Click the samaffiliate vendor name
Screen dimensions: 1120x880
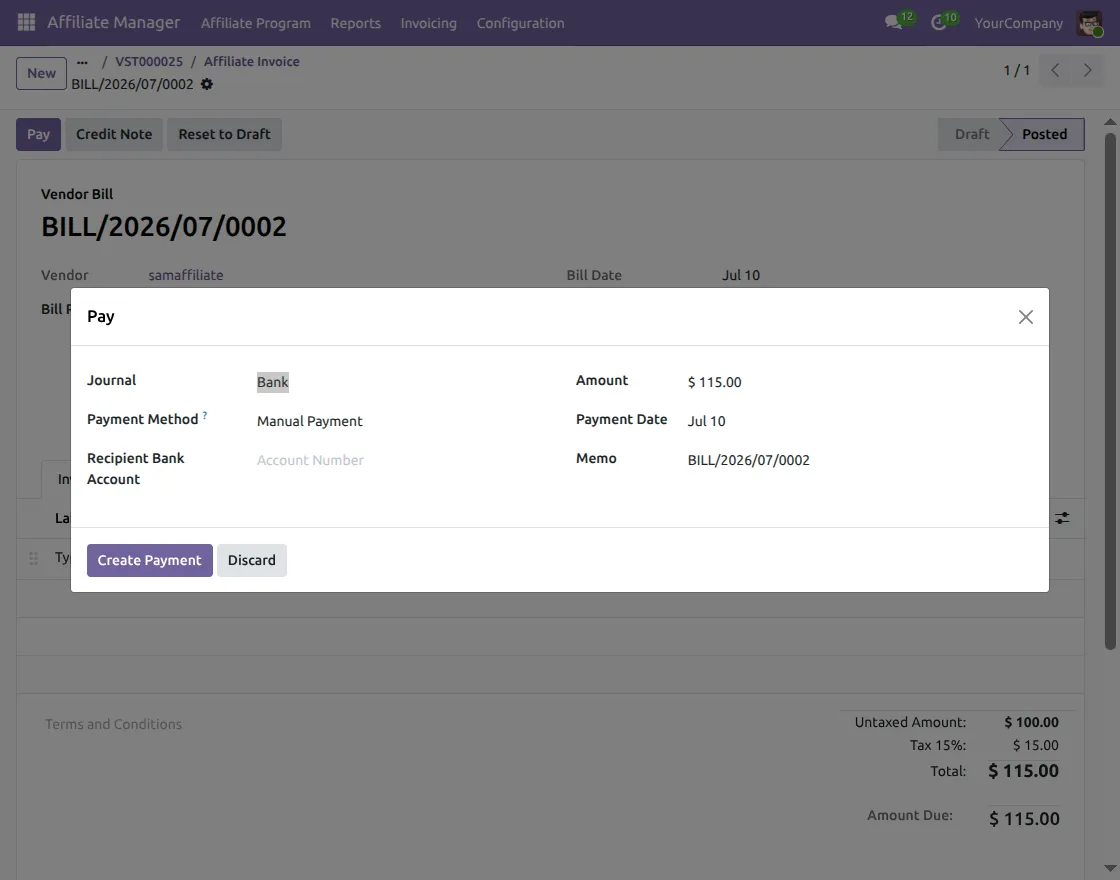tap(186, 275)
